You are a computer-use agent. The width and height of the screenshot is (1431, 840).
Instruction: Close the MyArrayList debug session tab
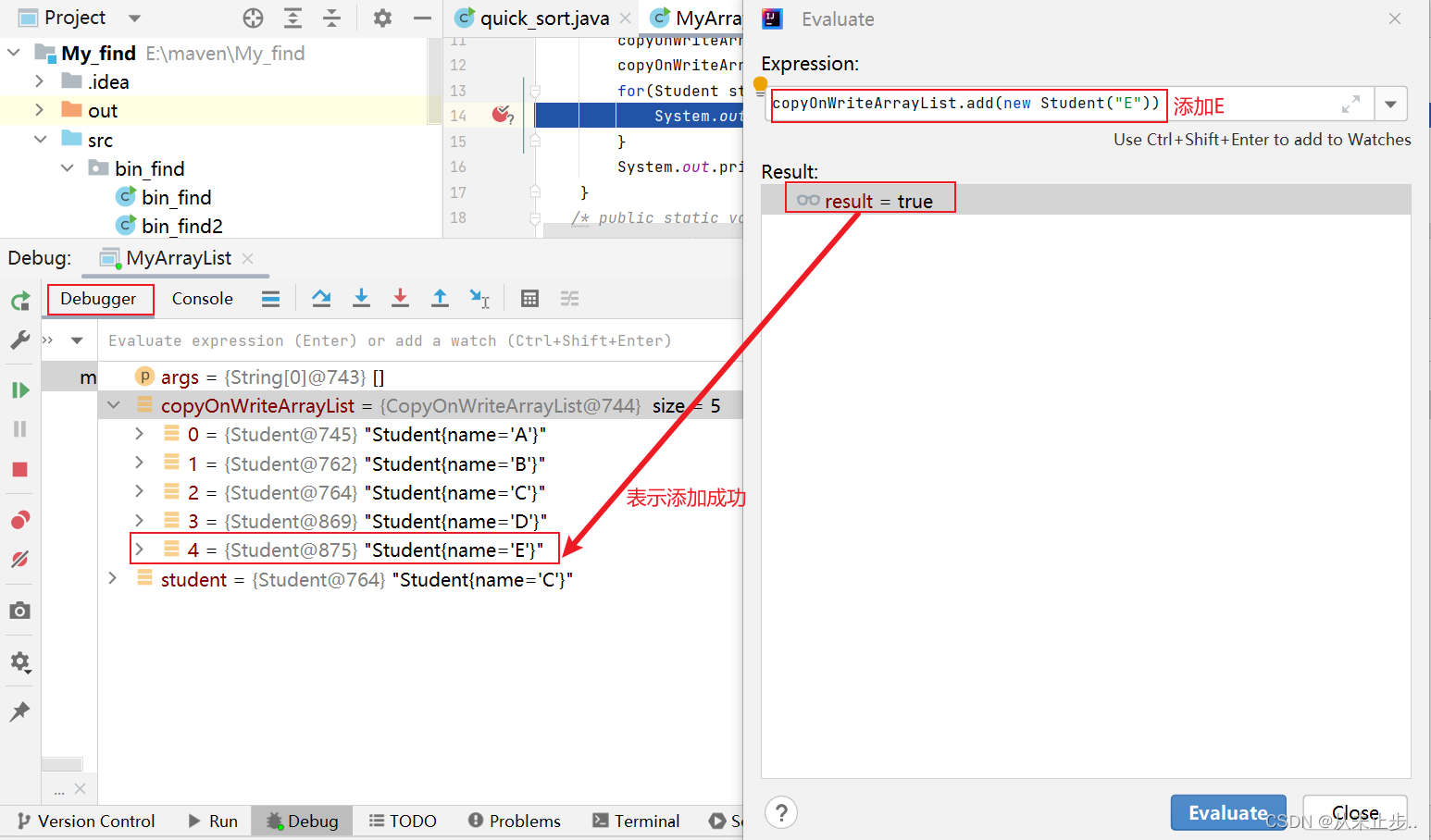(x=248, y=258)
